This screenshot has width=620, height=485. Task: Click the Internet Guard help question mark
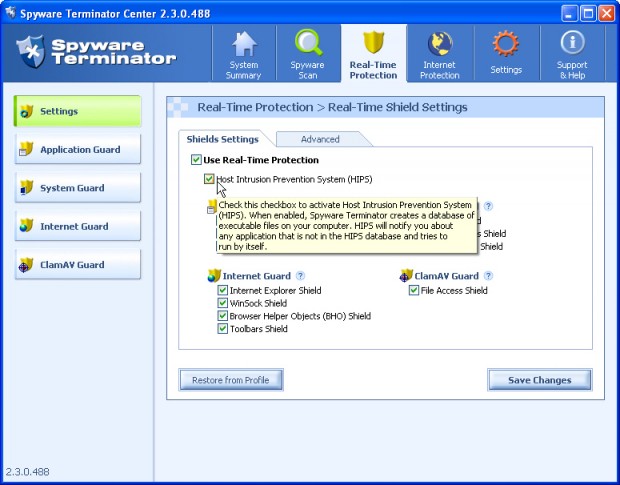tap(301, 276)
